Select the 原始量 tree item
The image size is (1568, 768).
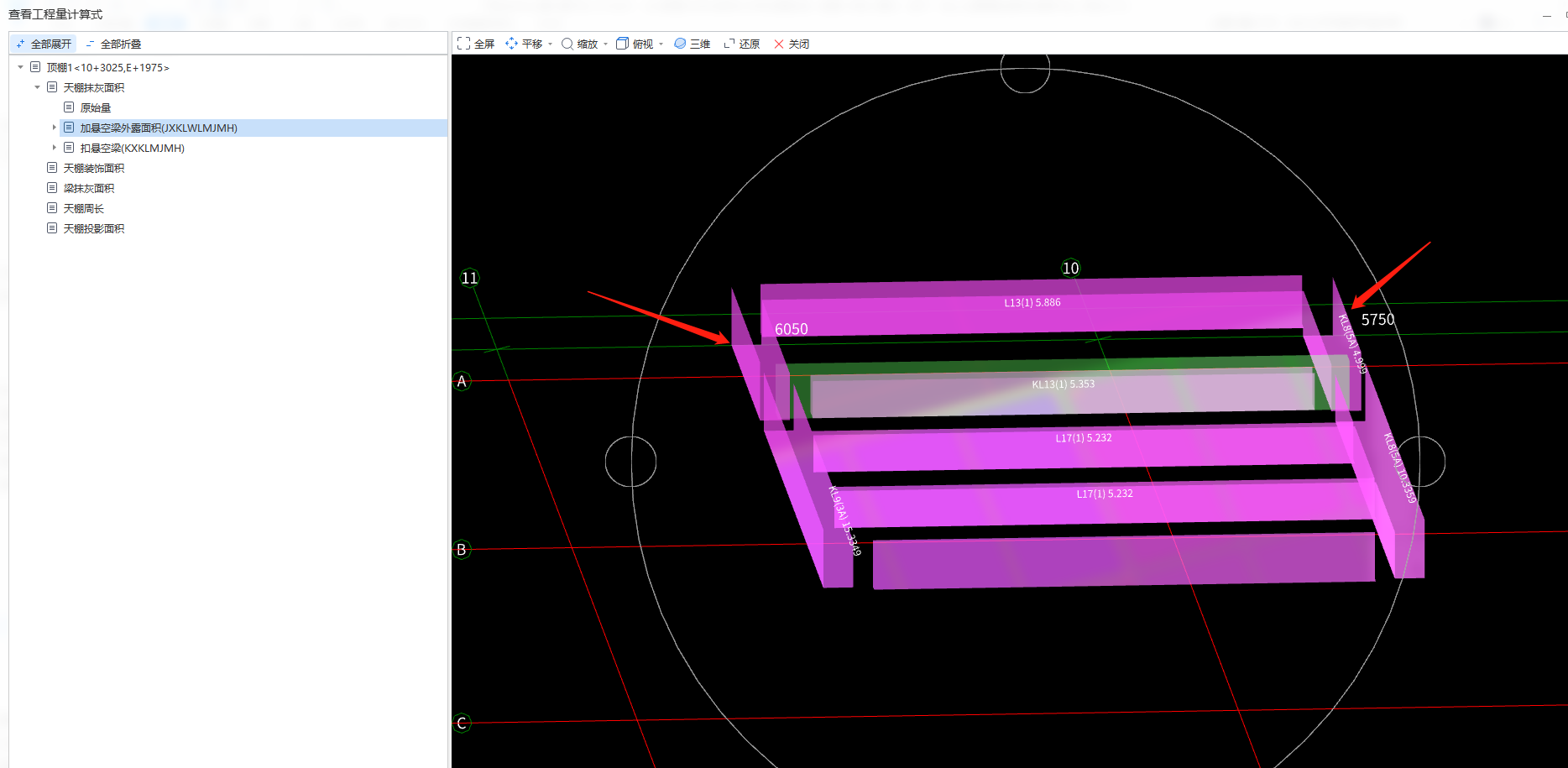(95, 107)
